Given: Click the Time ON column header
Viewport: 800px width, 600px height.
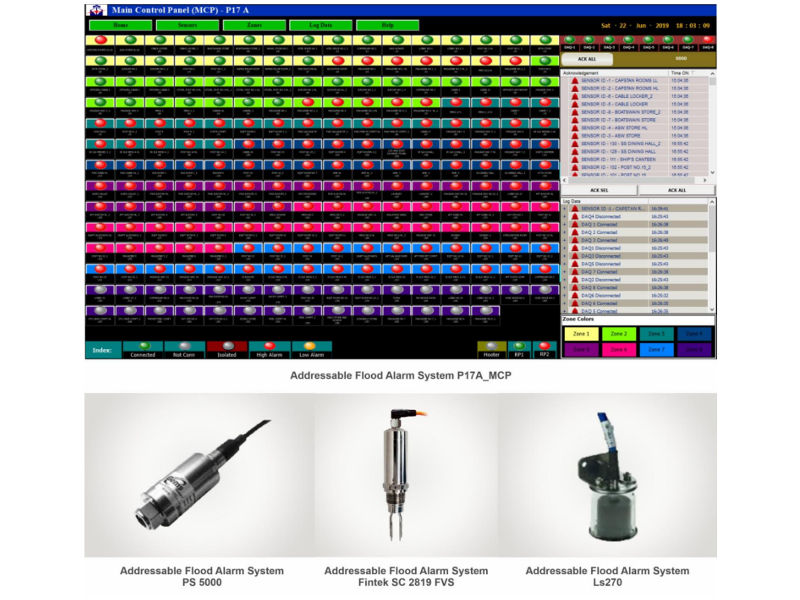Looking at the screenshot, I should (x=689, y=73).
